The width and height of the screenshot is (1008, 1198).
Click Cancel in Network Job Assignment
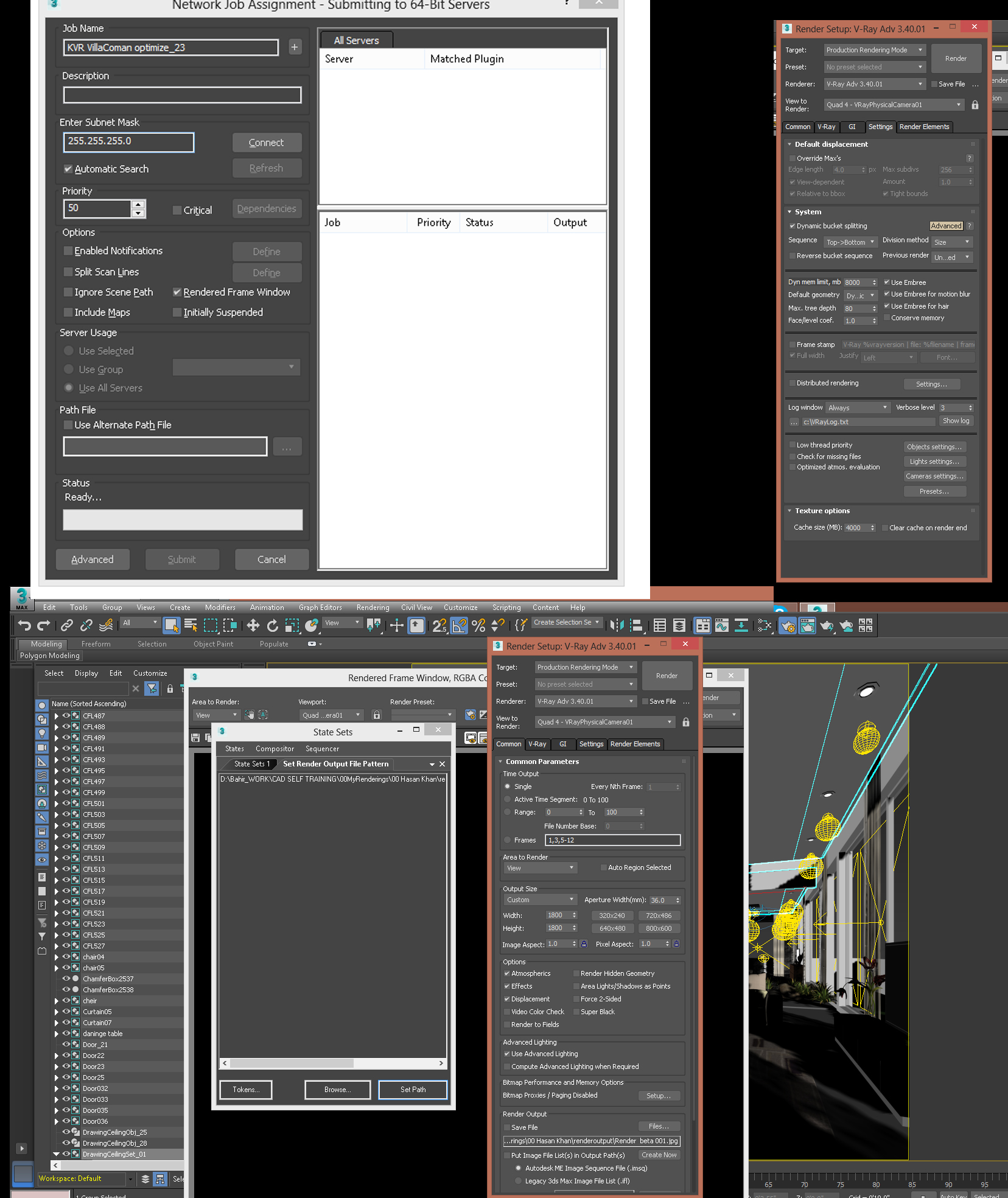click(x=271, y=559)
